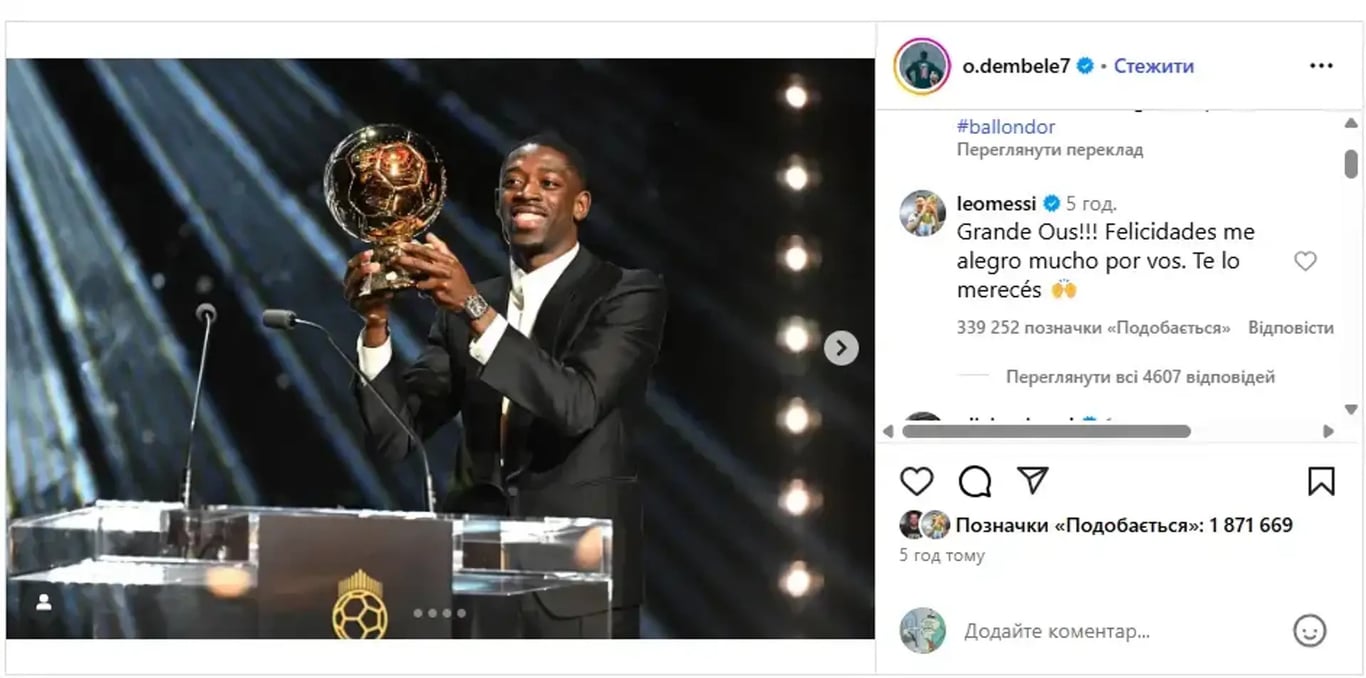The image size is (1366, 678).
Task: Share the post with the paper plane icon
Action: point(1032,480)
